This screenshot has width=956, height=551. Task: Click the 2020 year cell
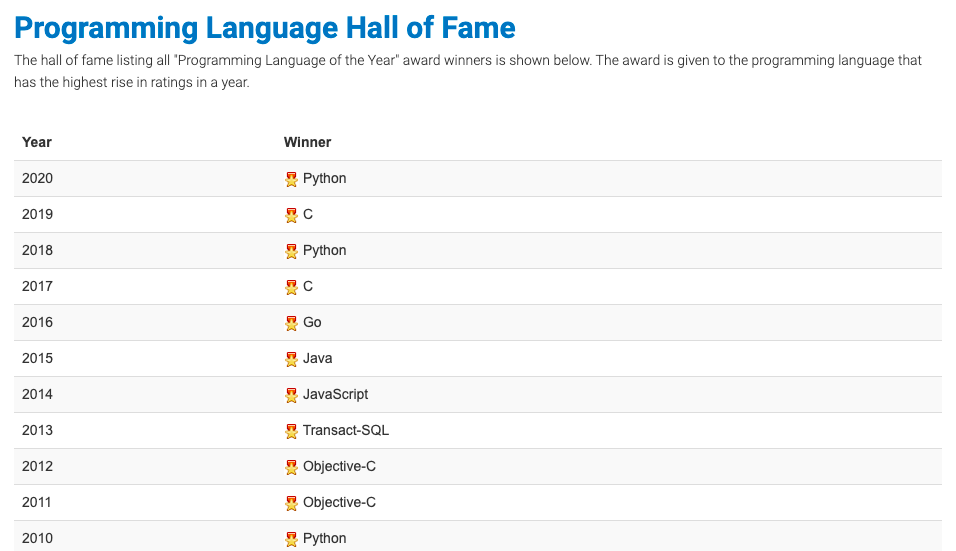(37, 178)
